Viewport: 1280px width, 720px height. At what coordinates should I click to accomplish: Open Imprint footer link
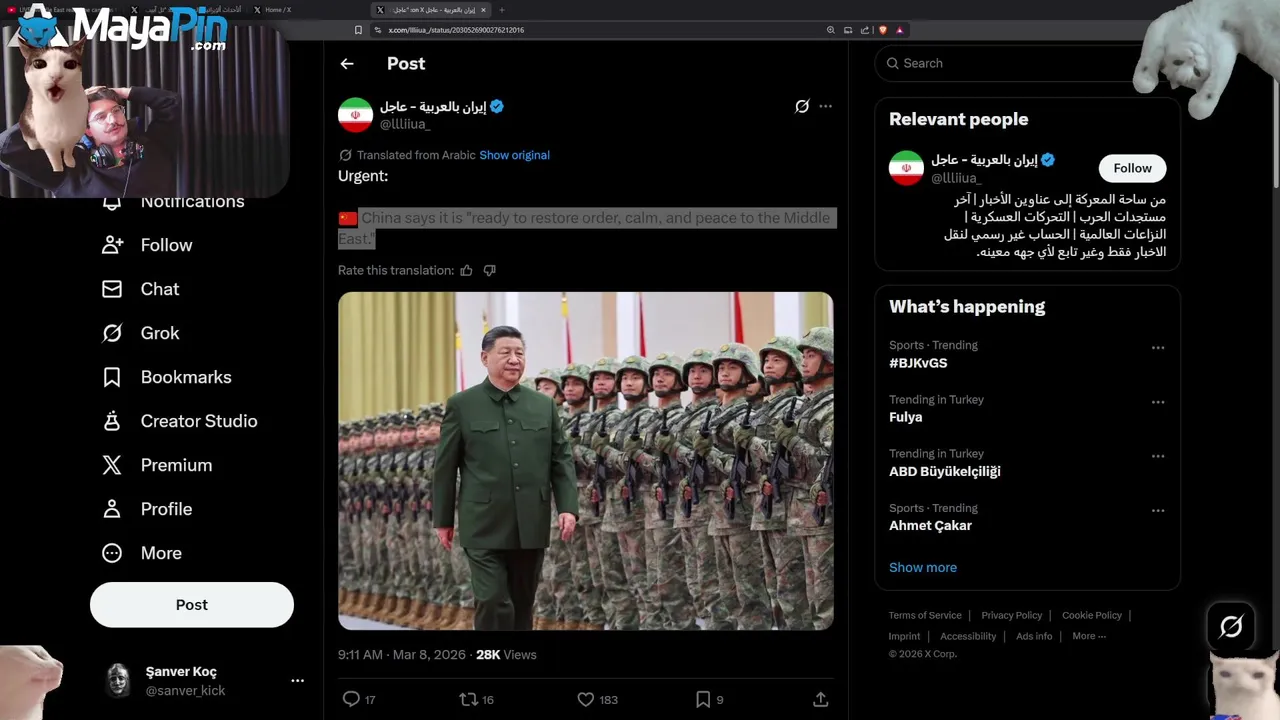pos(904,636)
